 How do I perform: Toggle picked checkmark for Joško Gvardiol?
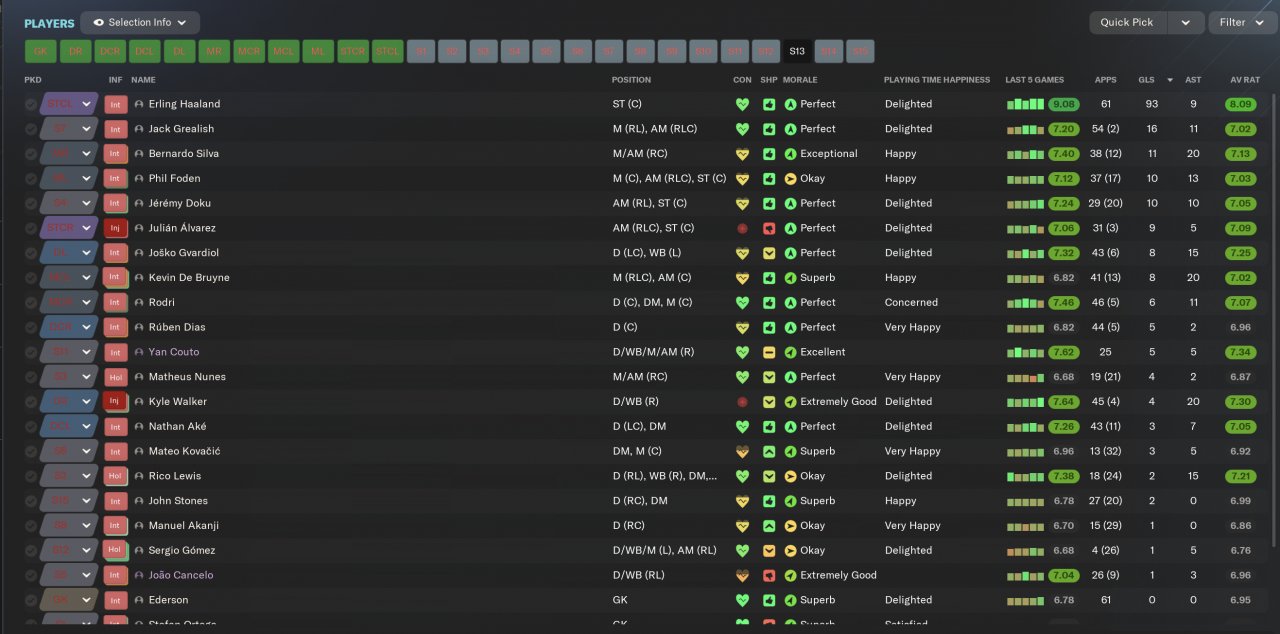pos(31,253)
